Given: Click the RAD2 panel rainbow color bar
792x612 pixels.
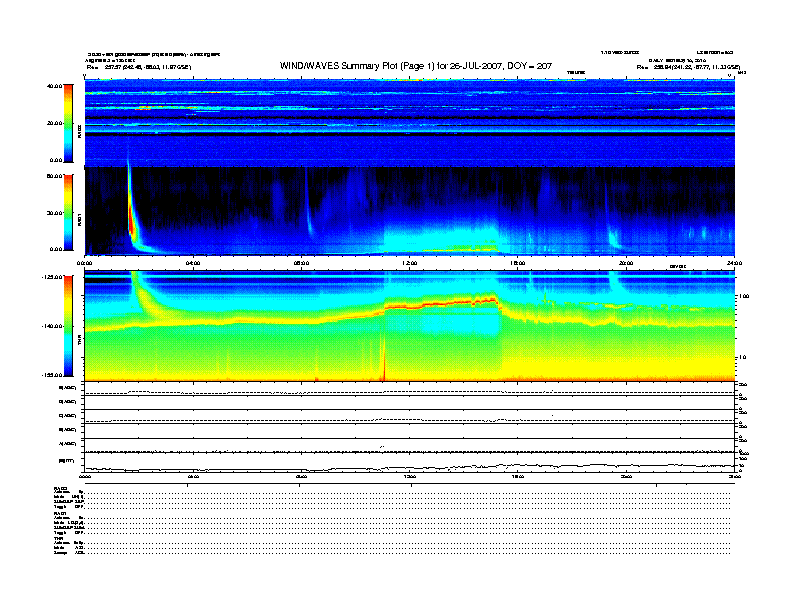Looking at the screenshot, I should coord(68,123).
